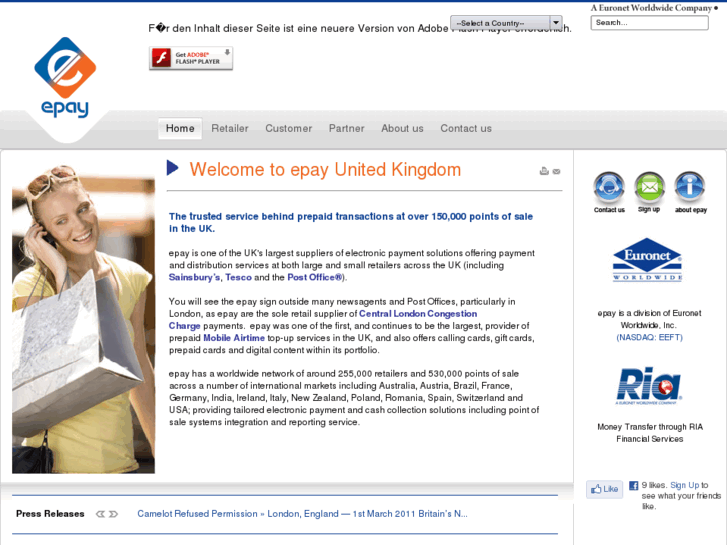Click the woman with shopping bag image
This screenshot has width=727, height=545.
pos(83,320)
